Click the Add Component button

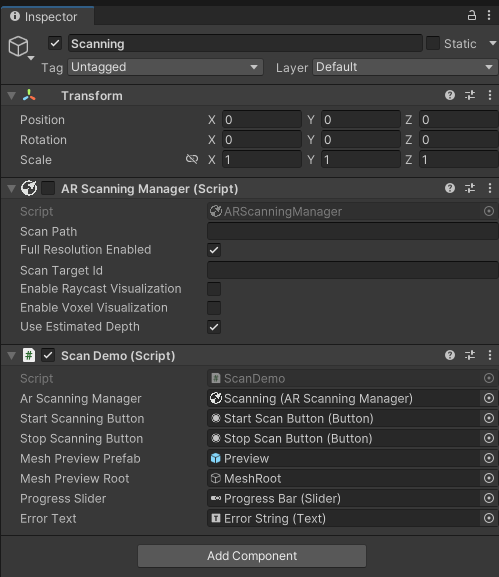252,556
